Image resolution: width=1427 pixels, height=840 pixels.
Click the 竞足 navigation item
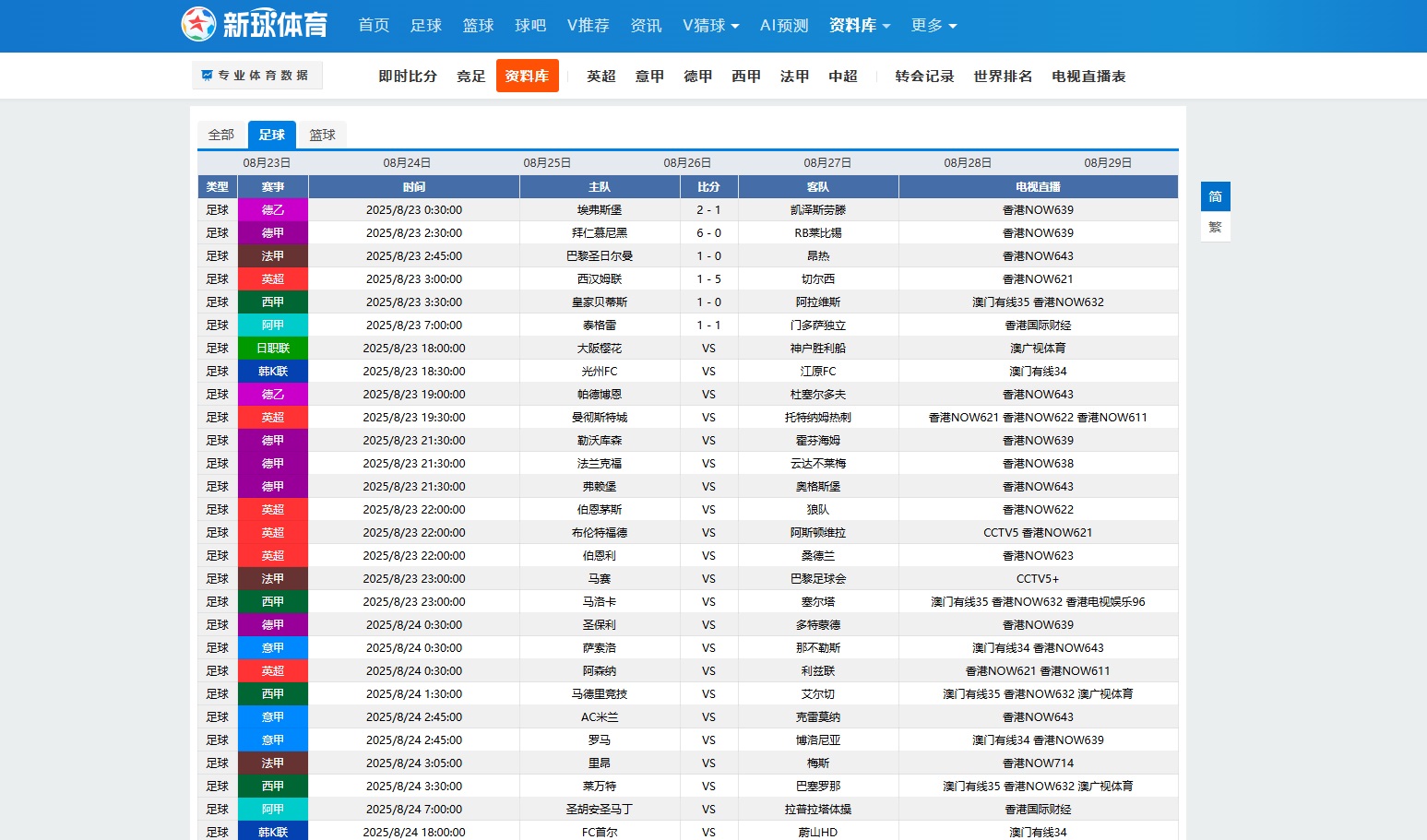470,77
